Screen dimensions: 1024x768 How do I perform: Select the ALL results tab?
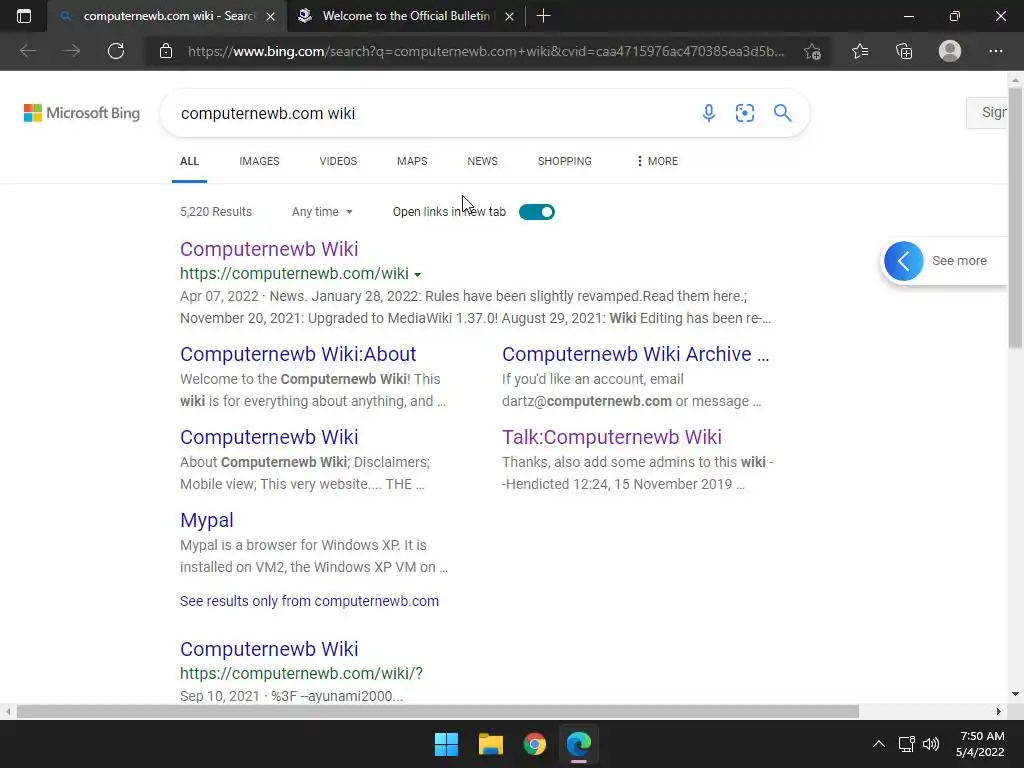click(189, 161)
